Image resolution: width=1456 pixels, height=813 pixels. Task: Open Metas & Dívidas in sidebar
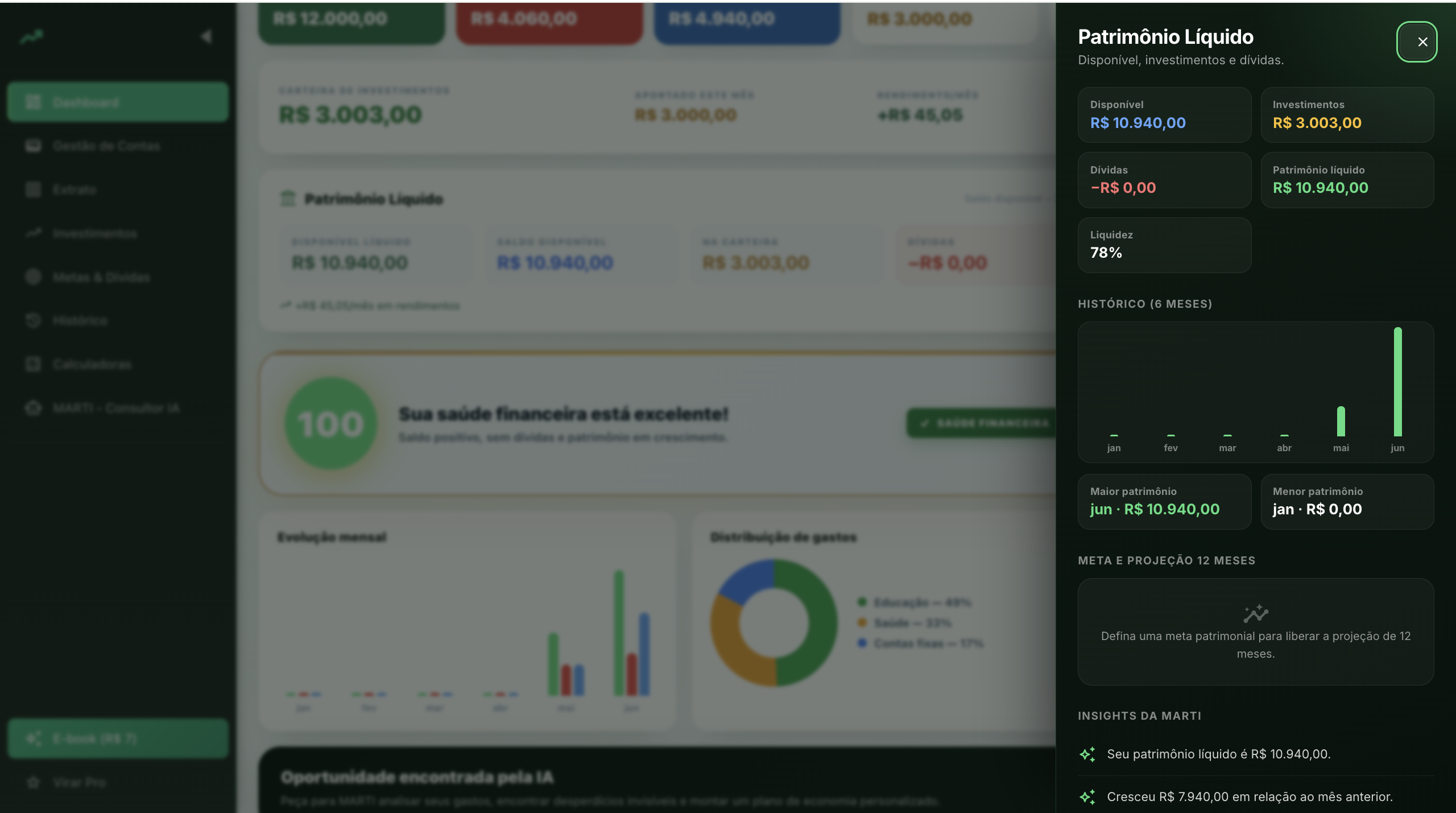(x=118, y=277)
